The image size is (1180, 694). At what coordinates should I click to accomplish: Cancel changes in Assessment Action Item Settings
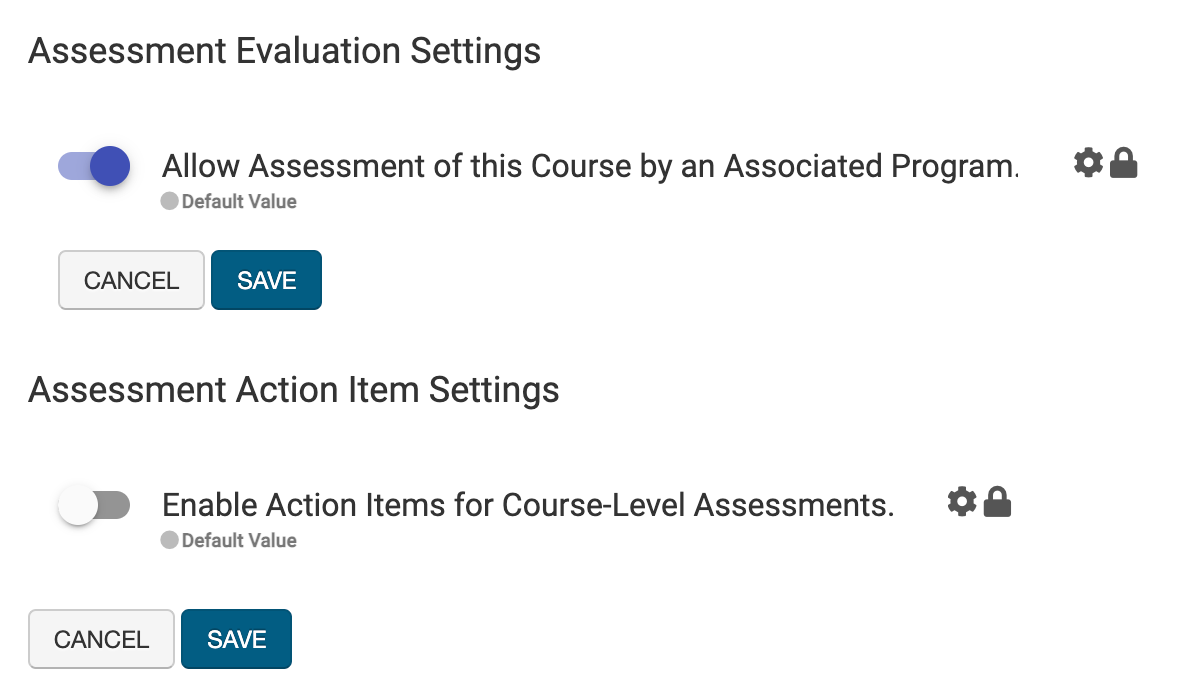pyautogui.click(x=101, y=639)
